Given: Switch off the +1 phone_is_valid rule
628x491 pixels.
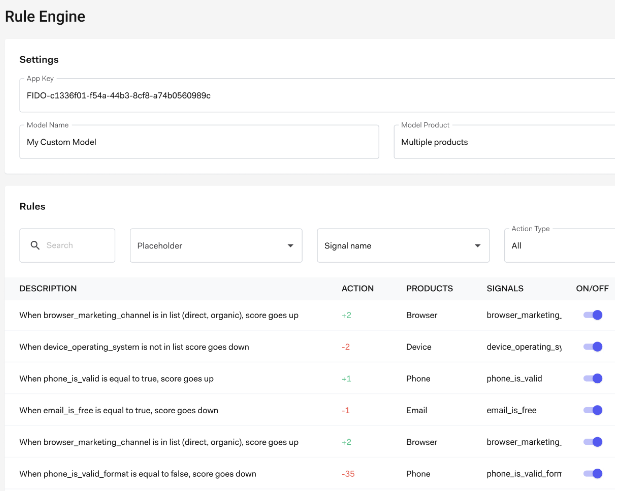Looking at the screenshot, I should coord(593,379).
